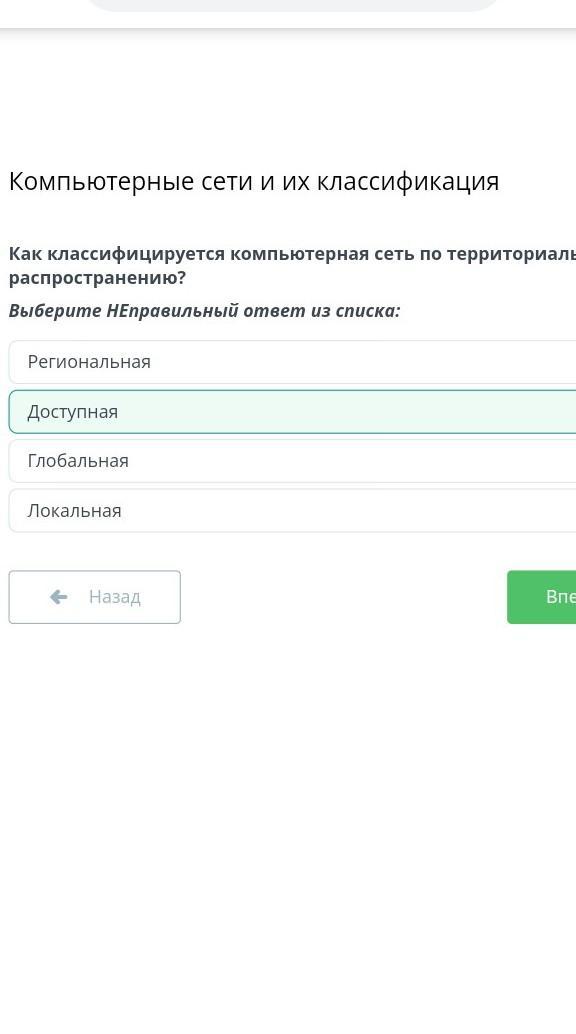Click the instruction Выберите НЕправильный ответ из списка

click(x=205, y=311)
